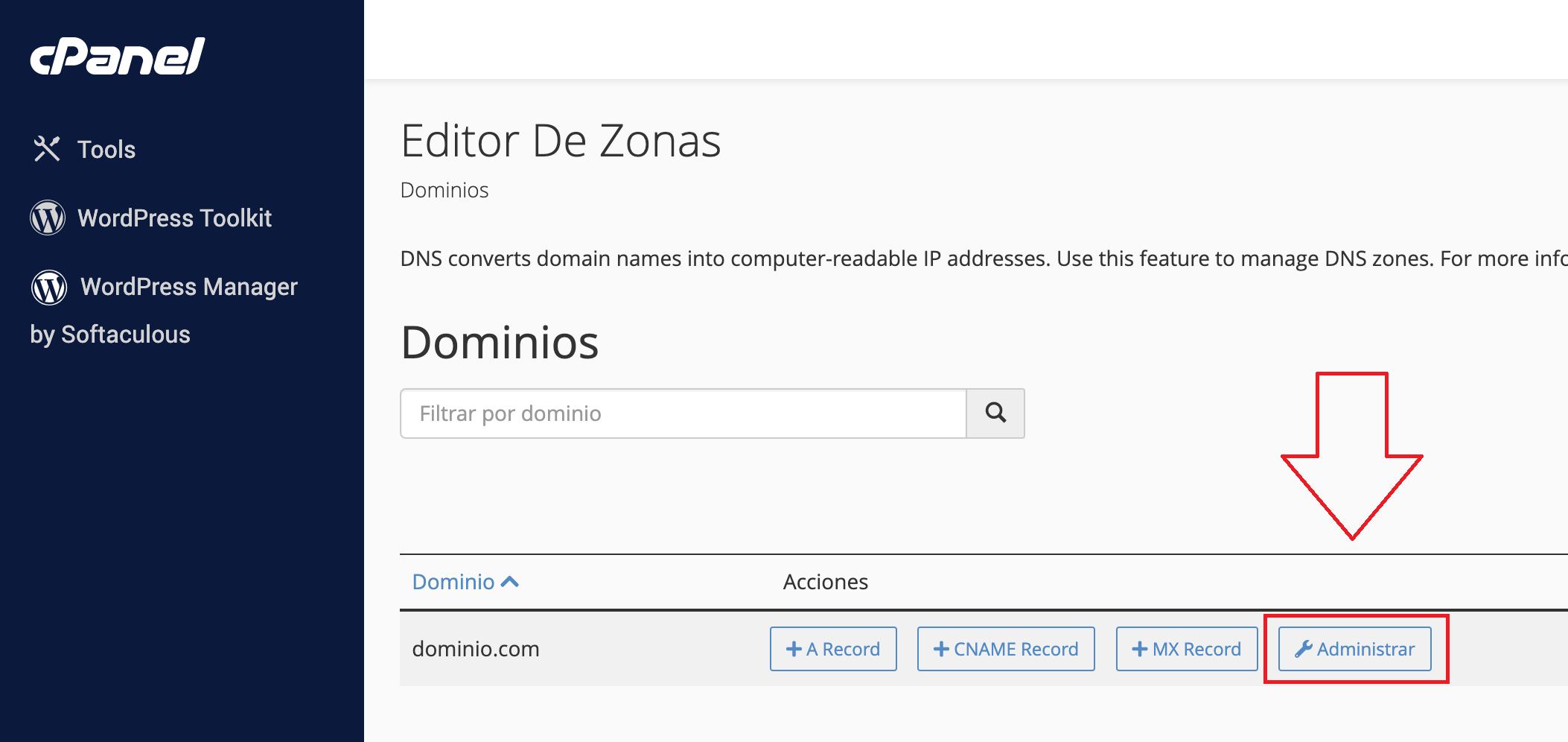
Task: Click the WordPress Toolkit logo icon
Action: 48,218
